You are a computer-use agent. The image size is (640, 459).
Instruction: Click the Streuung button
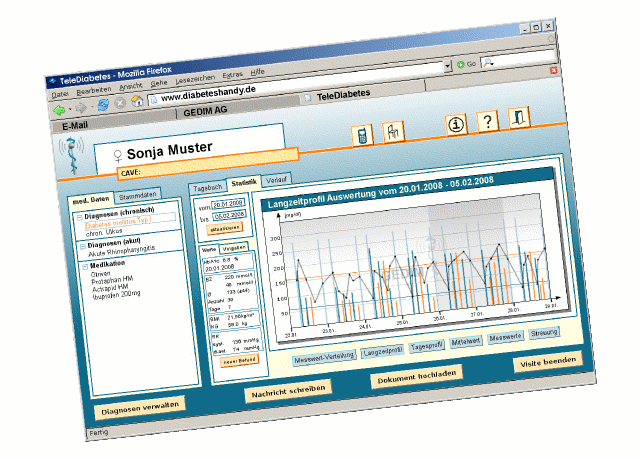(x=544, y=333)
